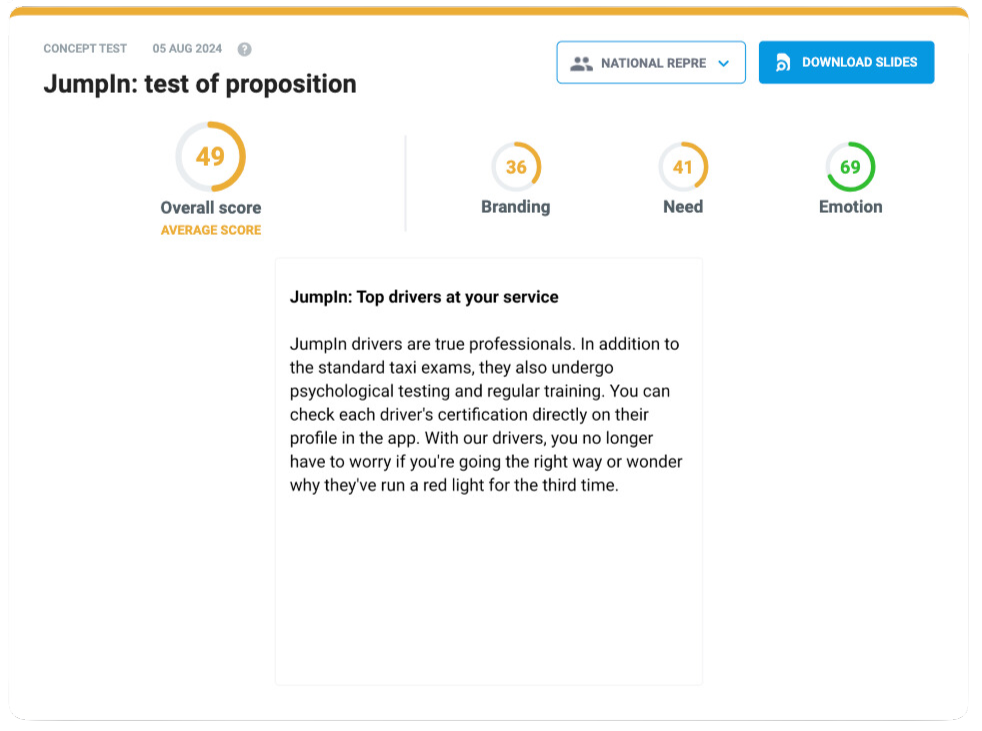The image size is (982, 731).
Task: Click the Overall score 49 gauge
Action: 210,157
